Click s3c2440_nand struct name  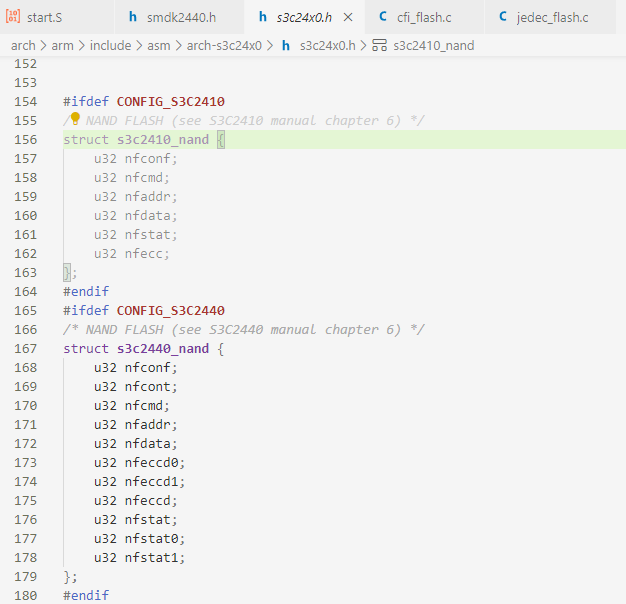pos(163,349)
